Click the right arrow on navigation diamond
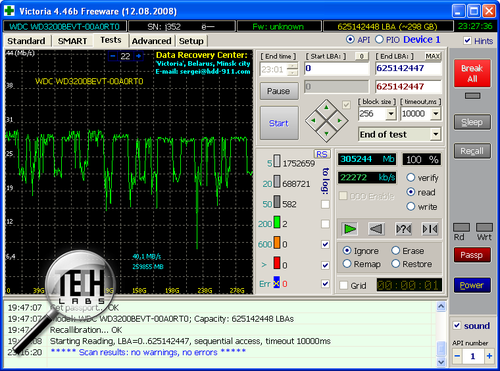 point(339,120)
